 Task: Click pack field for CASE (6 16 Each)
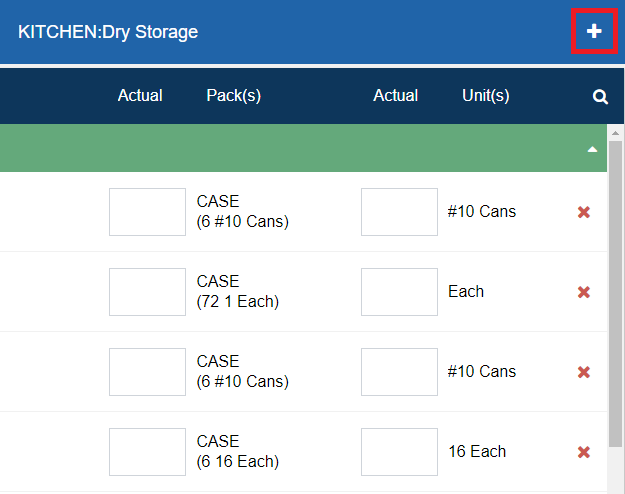point(147,452)
